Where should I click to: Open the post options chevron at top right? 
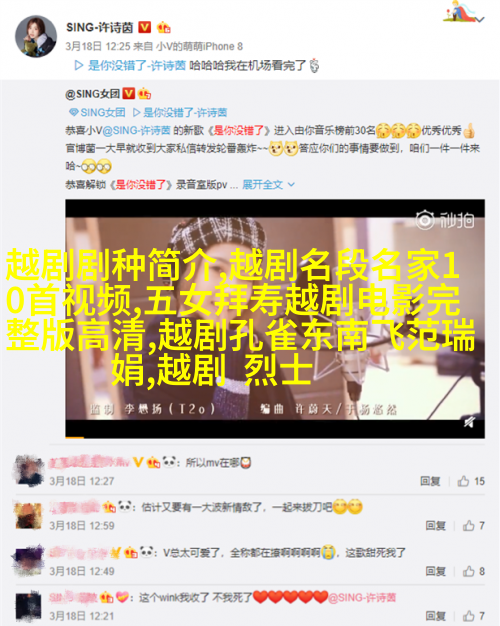(481, 19)
